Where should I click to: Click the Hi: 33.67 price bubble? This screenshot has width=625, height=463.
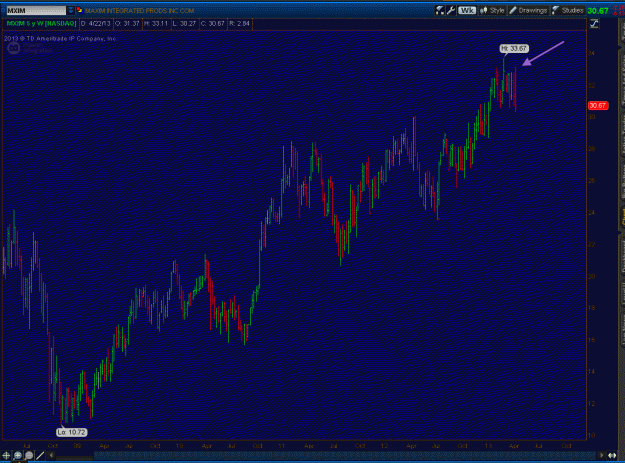point(514,49)
